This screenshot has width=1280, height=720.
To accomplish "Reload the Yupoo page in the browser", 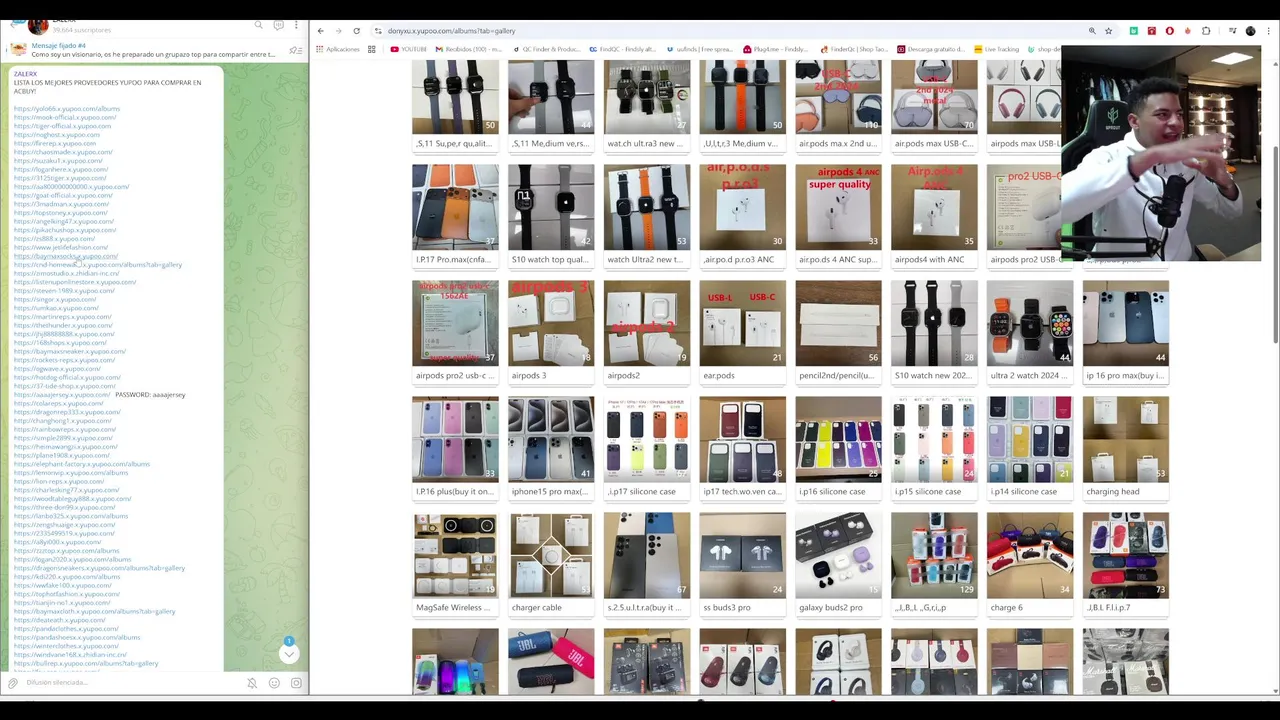I will pyautogui.click(x=356, y=31).
